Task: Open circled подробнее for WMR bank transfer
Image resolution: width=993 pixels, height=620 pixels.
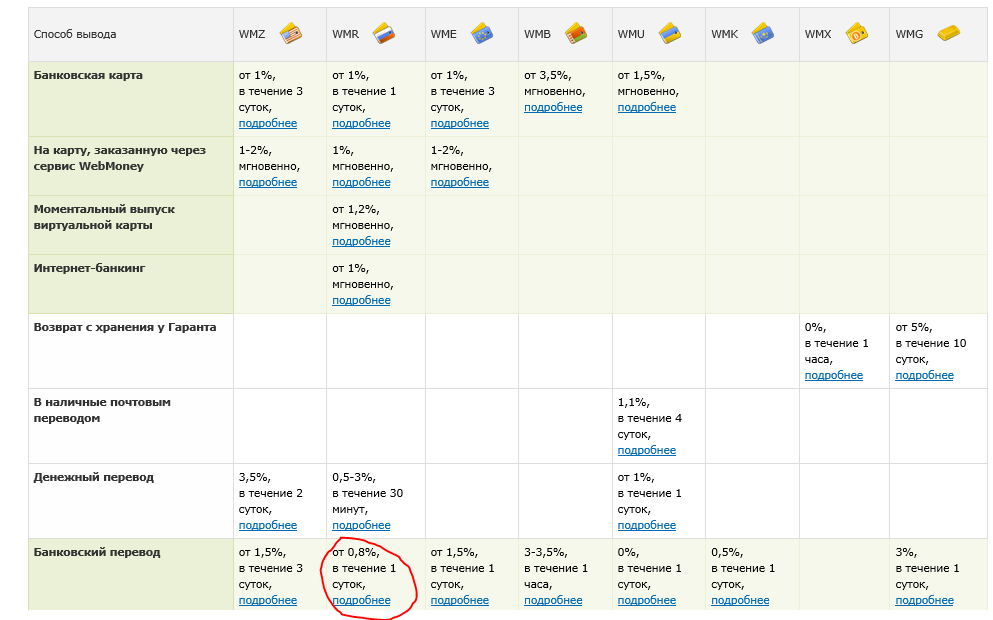Action: point(361,600)
